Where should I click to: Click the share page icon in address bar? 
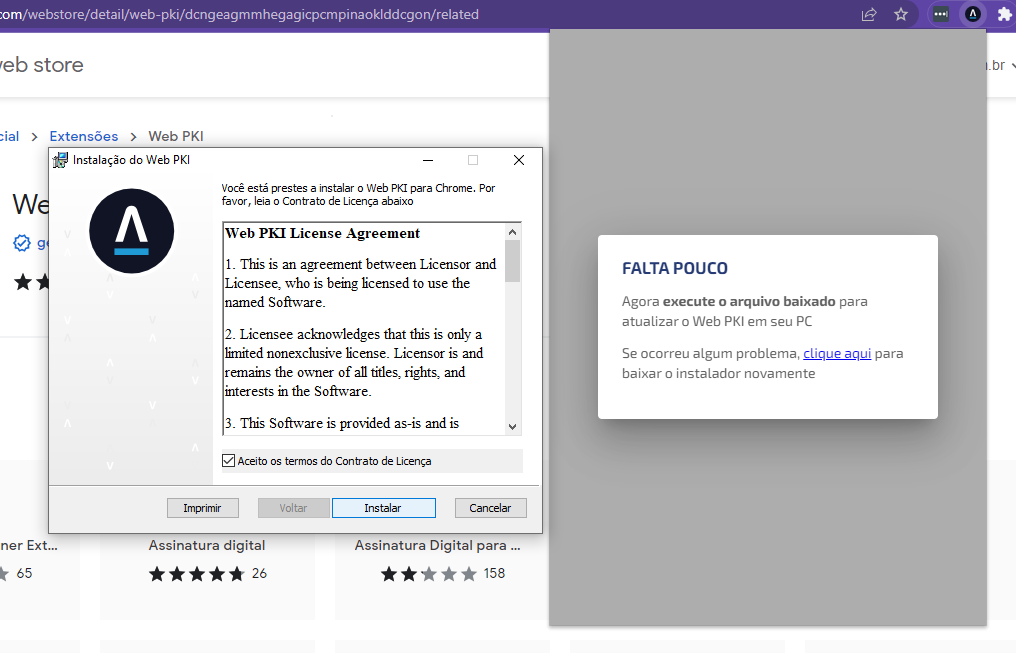click(869, 14)
